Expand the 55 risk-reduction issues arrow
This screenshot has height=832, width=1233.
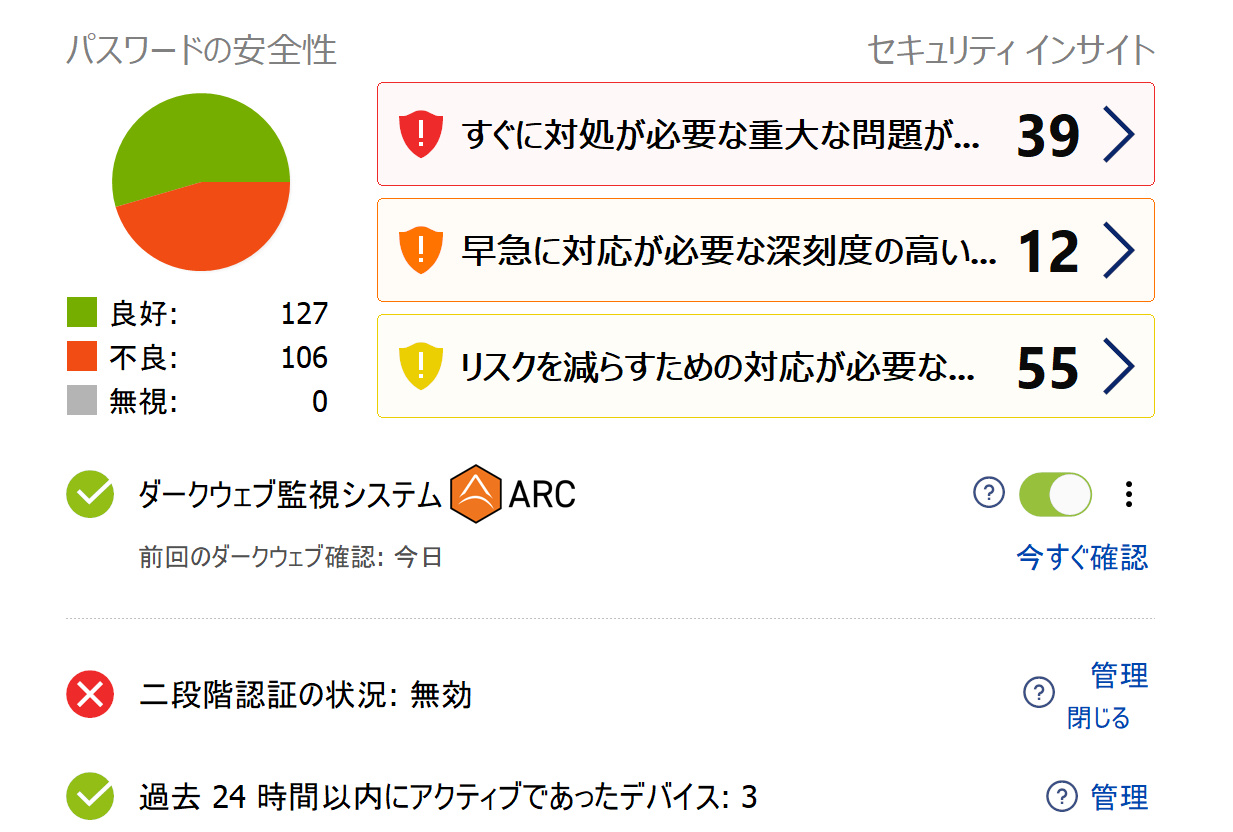click(x=1119, y=367)
